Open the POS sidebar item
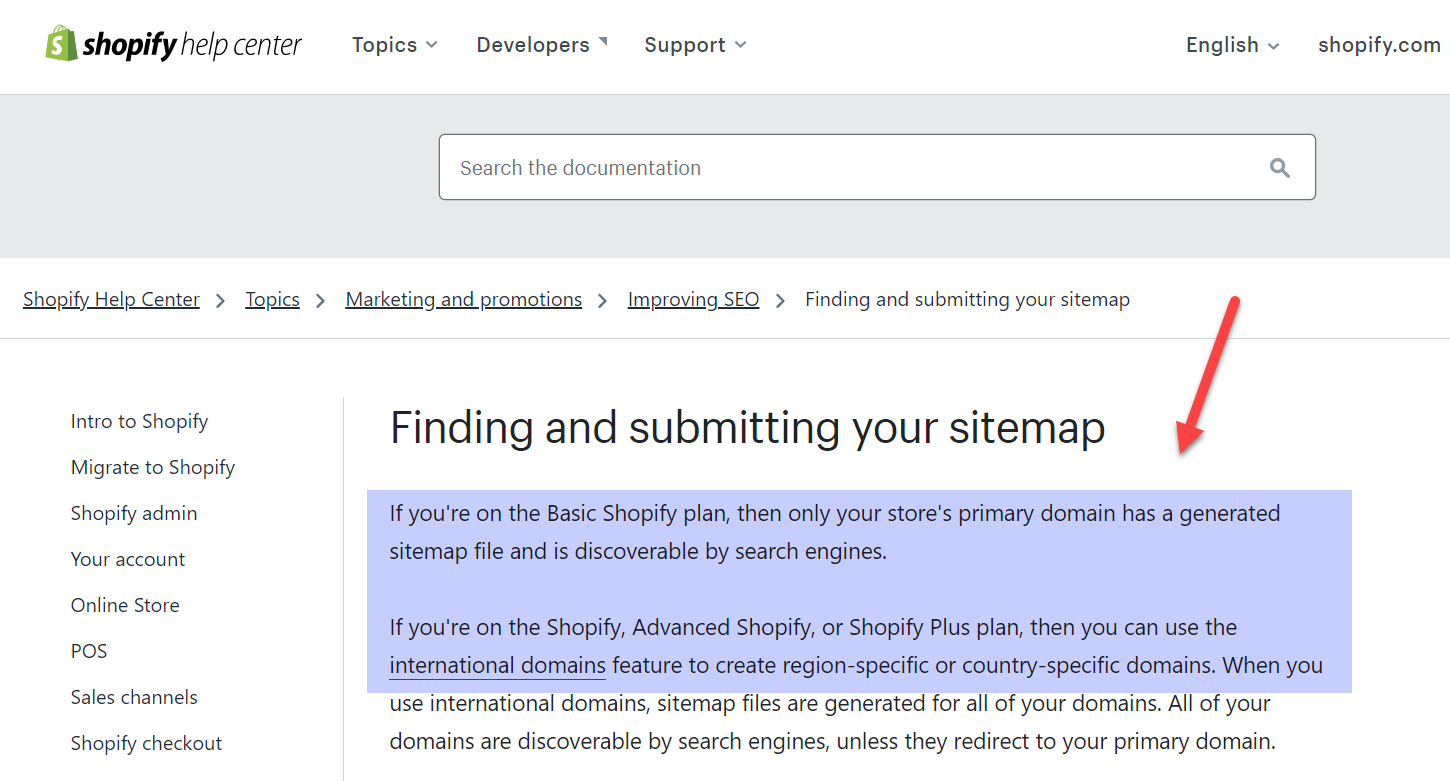 click(89, 652)
